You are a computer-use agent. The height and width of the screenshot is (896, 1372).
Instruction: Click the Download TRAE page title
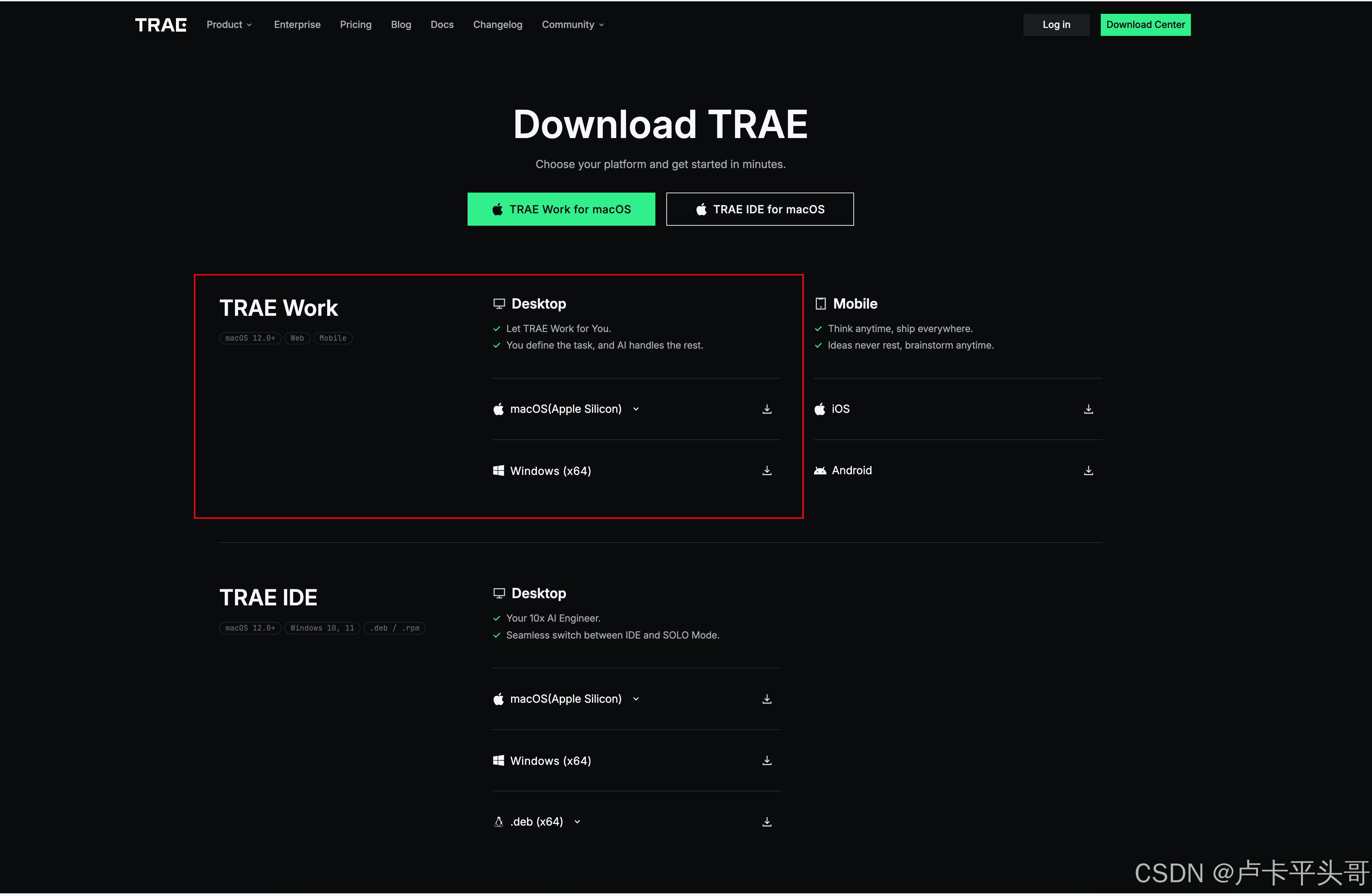point(660,125)
